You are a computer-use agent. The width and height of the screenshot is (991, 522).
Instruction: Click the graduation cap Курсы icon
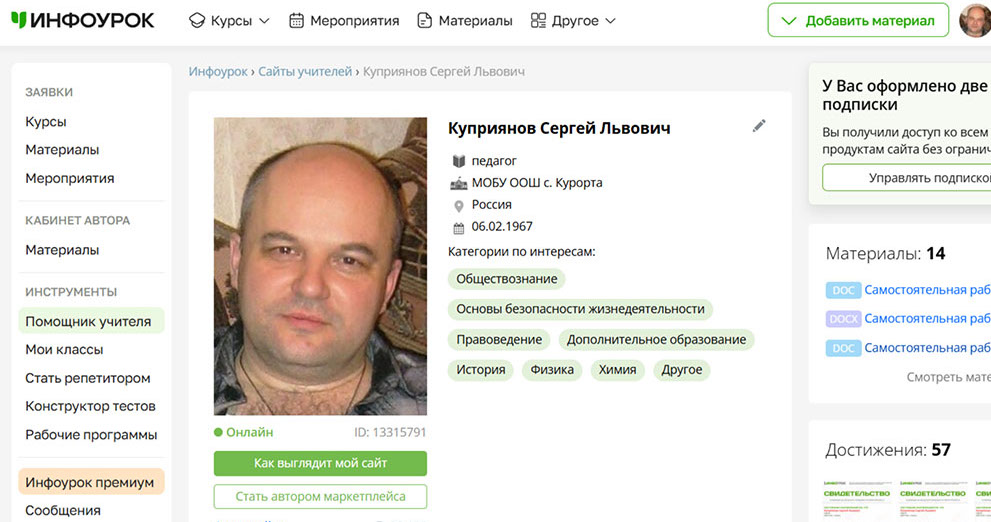tap(197, 21)
